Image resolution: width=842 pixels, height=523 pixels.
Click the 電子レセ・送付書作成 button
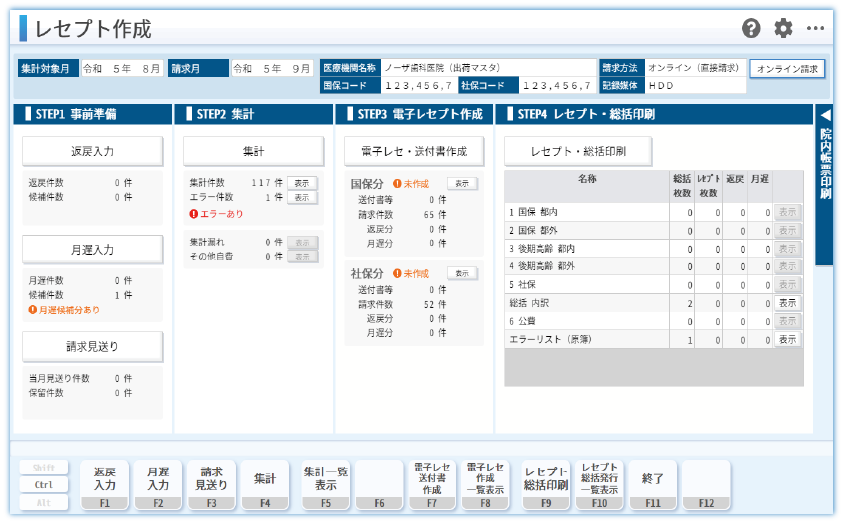(414, 151)
